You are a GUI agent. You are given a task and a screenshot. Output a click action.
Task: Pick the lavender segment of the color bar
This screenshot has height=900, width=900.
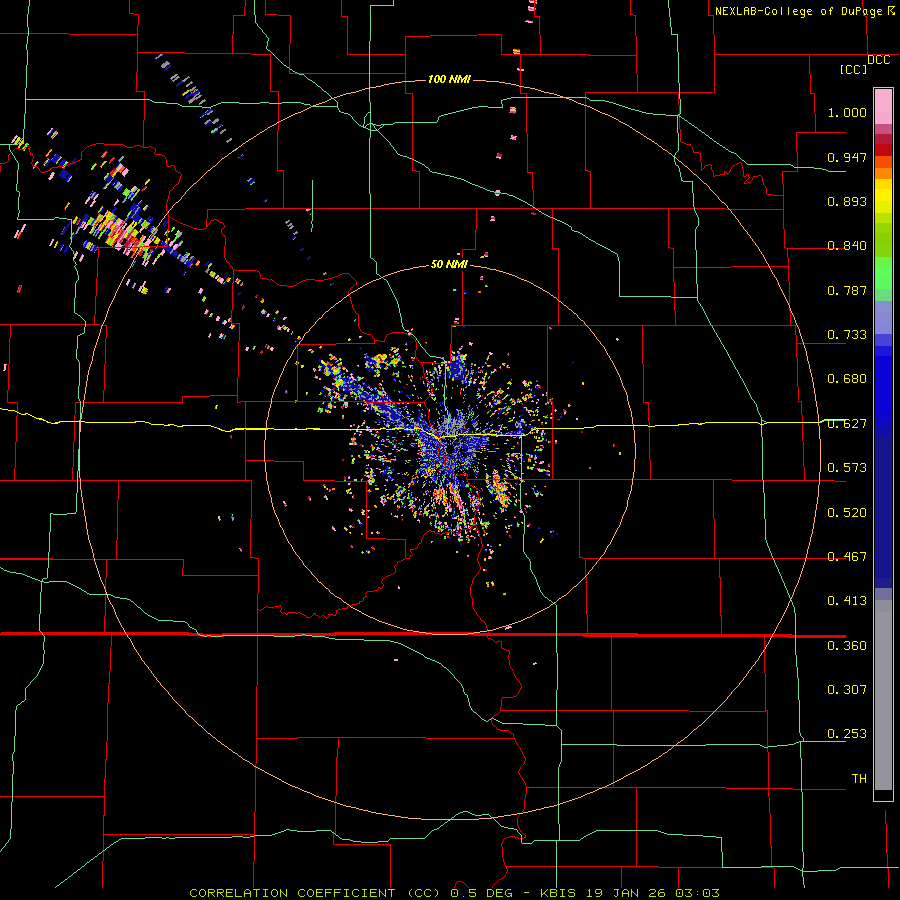click(x=883, y=317)
